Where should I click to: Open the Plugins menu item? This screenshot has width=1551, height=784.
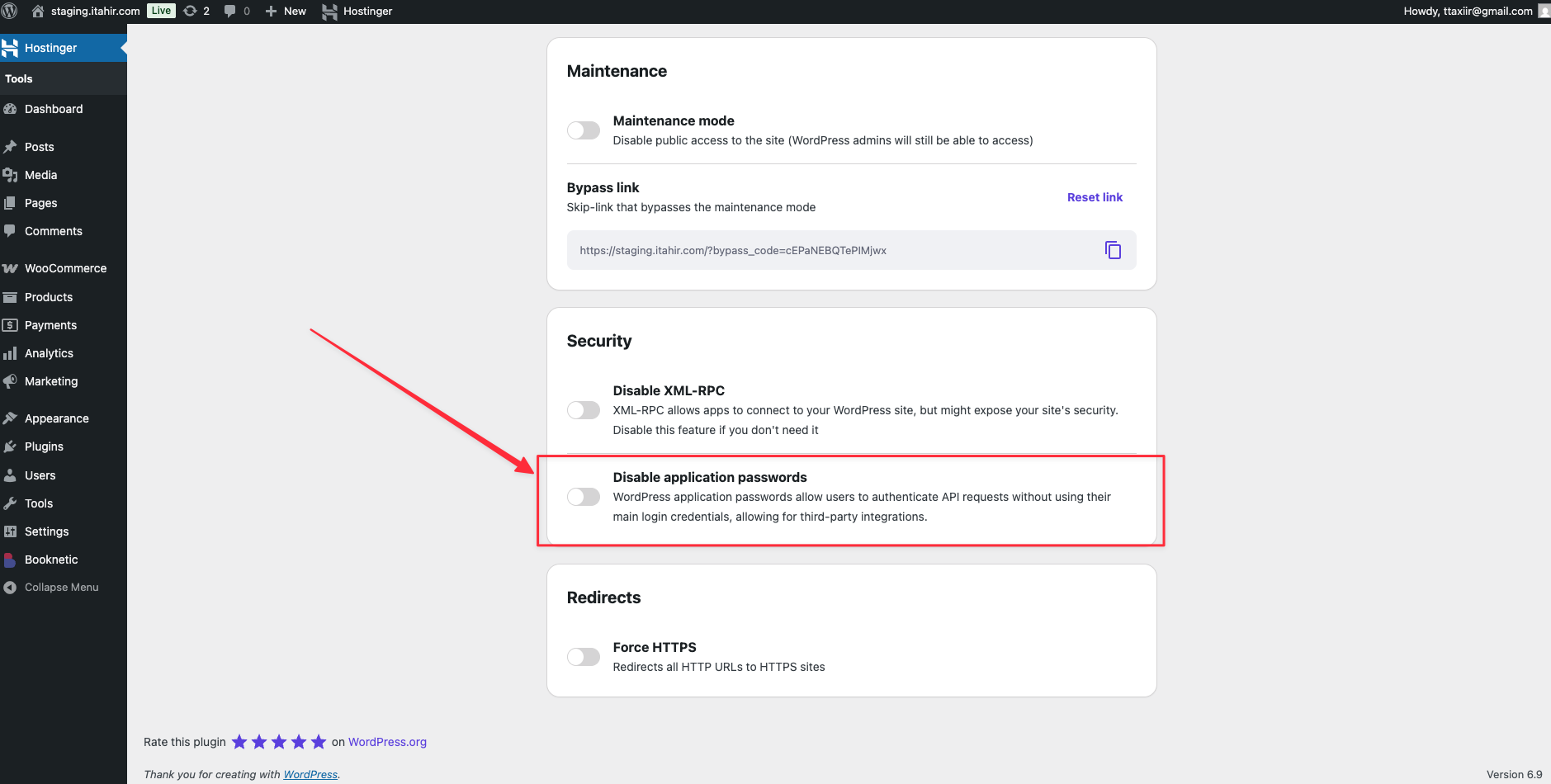point(44,446)
